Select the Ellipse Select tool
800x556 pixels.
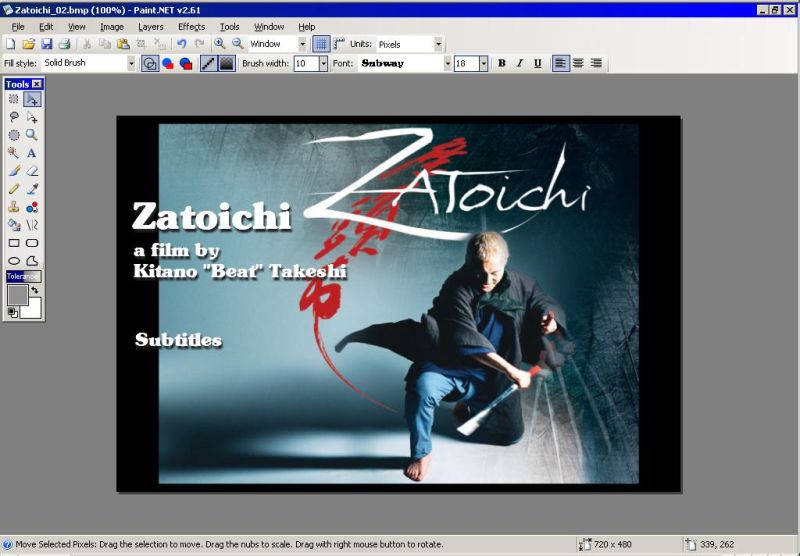(x=14, y=135)
